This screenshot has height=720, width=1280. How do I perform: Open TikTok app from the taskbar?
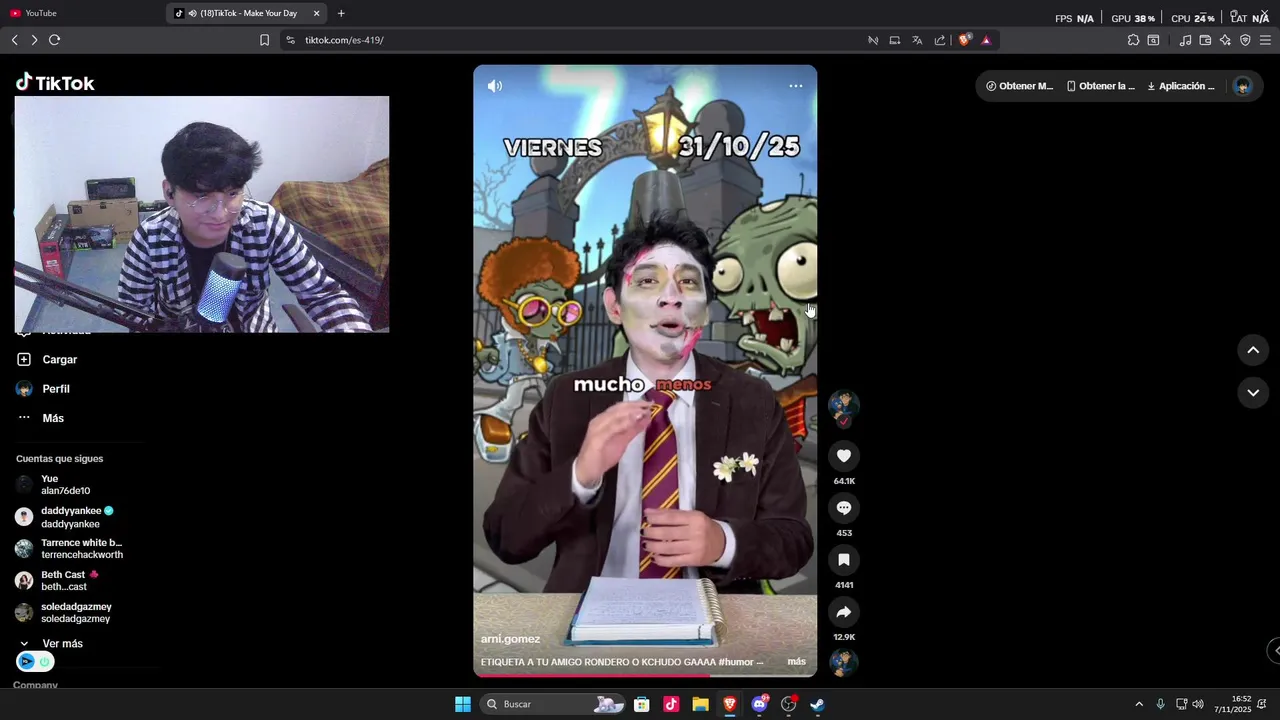point(671,704)
